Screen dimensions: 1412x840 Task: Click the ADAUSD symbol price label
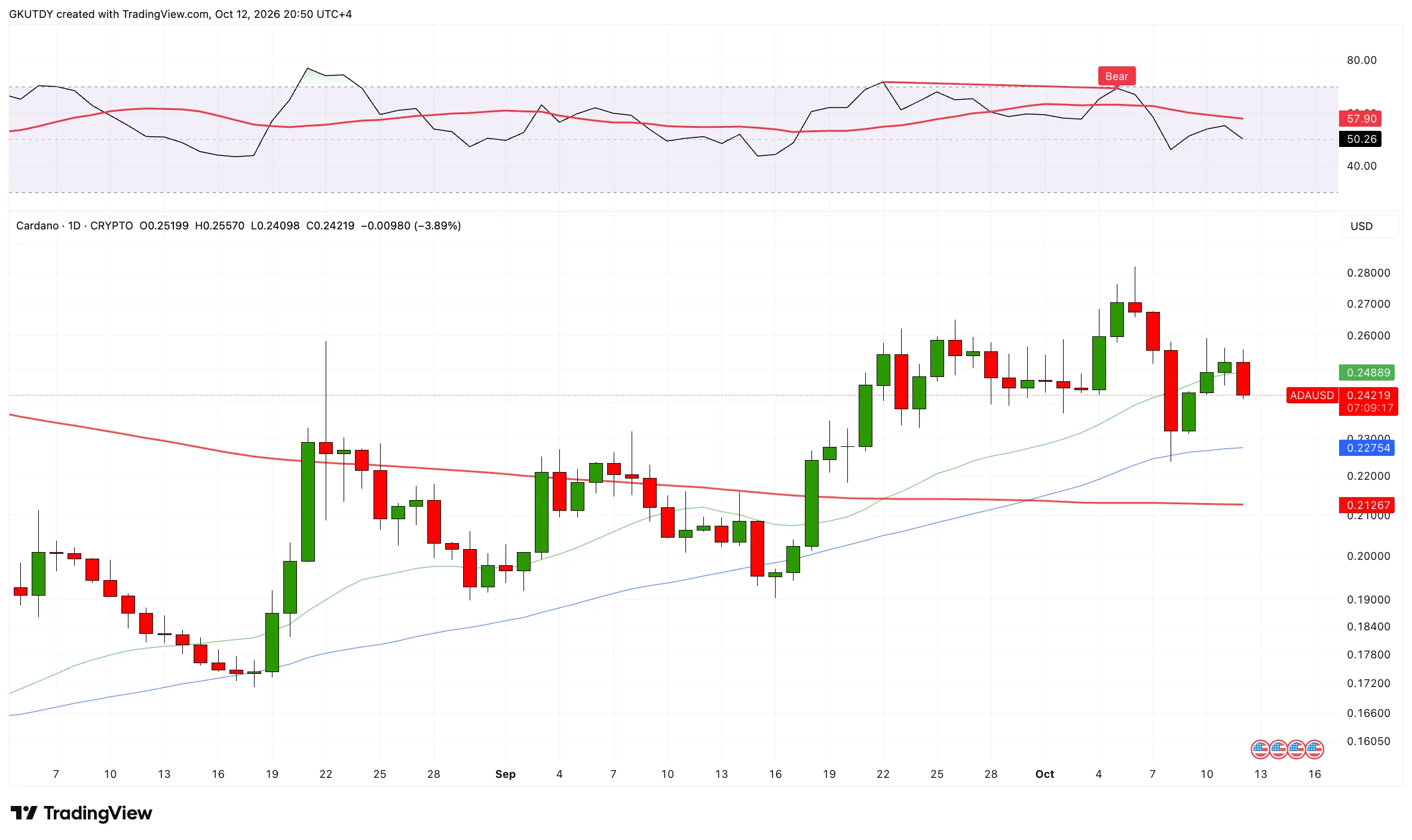pyautogui.click(x=1312, y=396)
